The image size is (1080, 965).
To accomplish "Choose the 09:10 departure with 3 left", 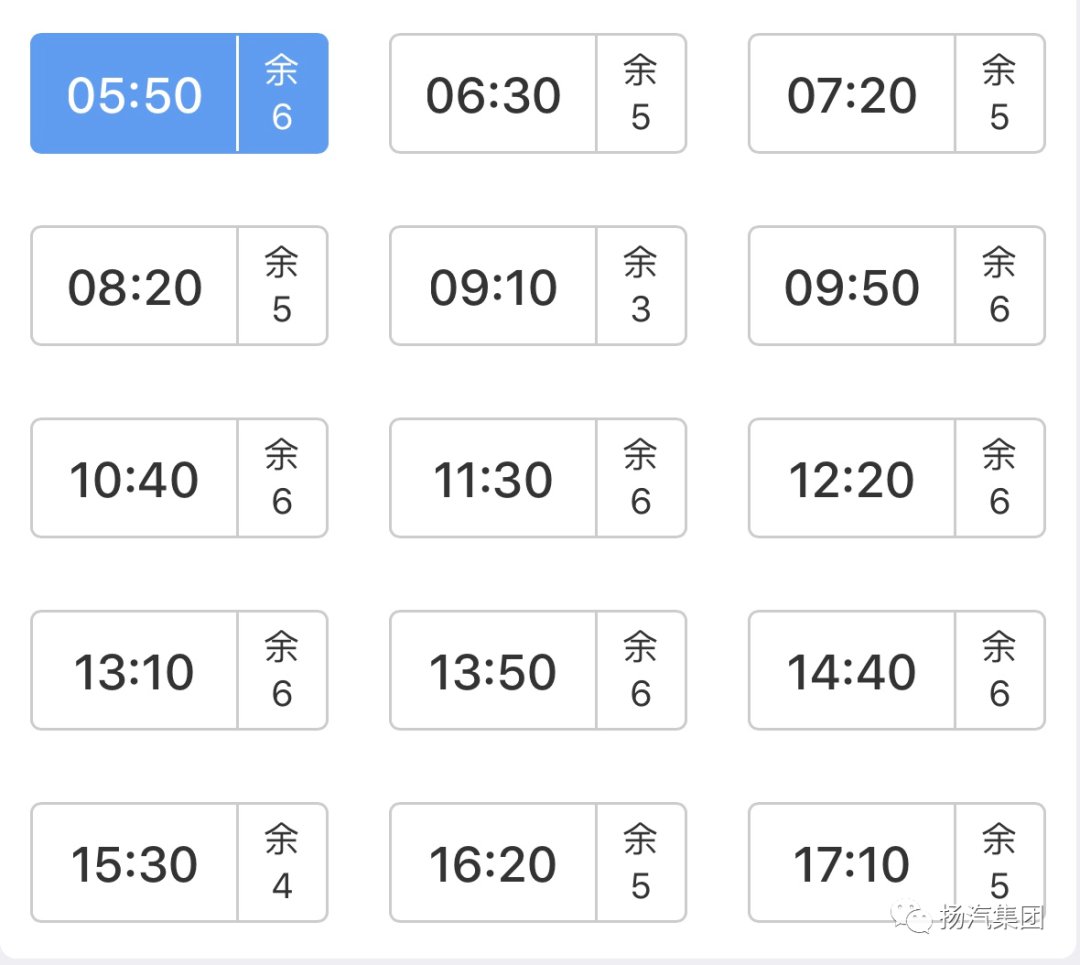I will 493,287.
